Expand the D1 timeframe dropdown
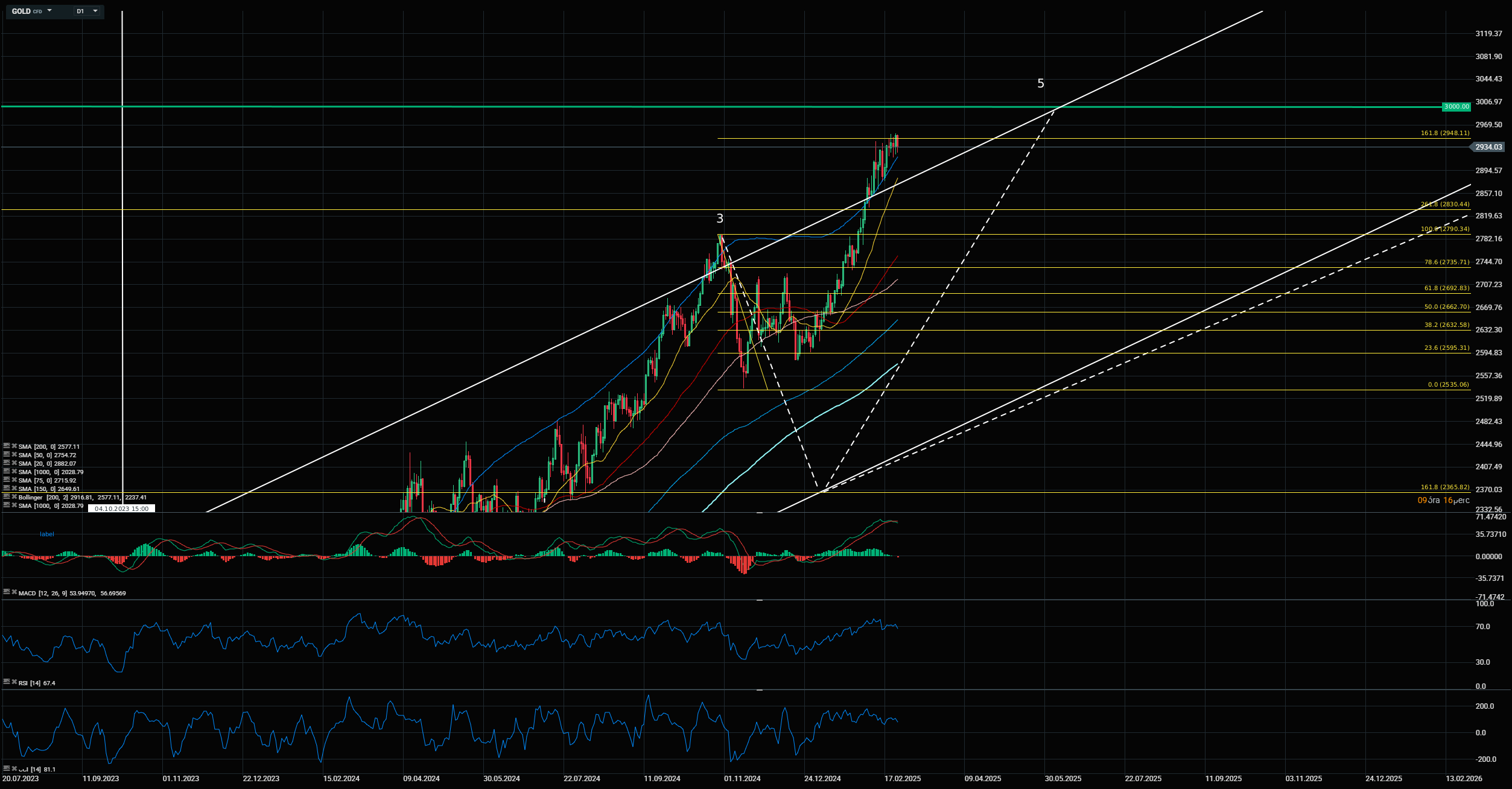Screen dimensions: 1512x789 click(x=95, y=11)
